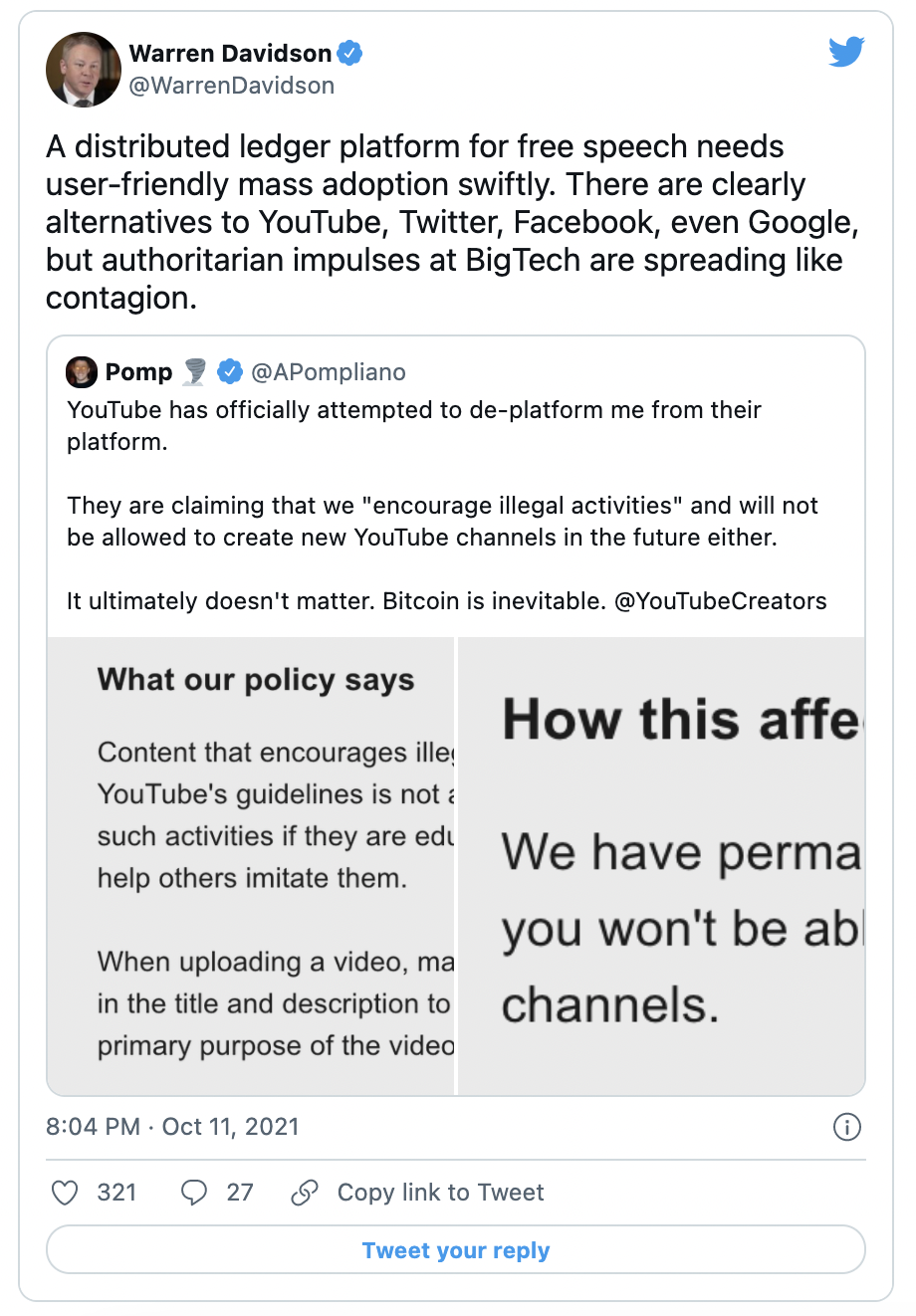Image resolution: width=916 pixels, height=1316 pixels.
Task: Open replies via speech bubble icon
Action: tap(194, 1193)
